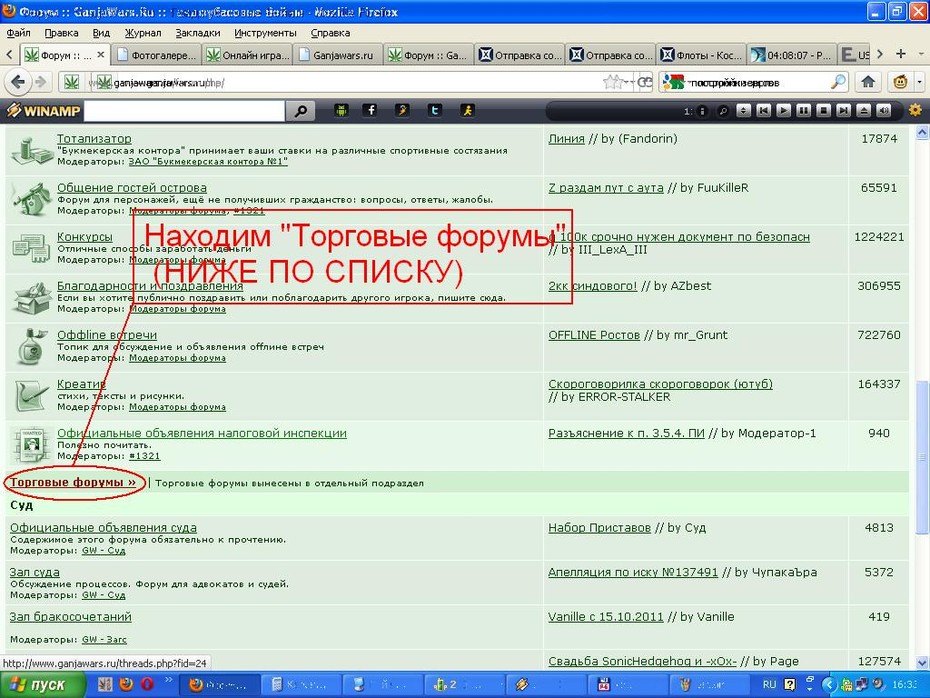Open the Журнал menu
The height and width of the screenshot is (698, 930).
143,33
